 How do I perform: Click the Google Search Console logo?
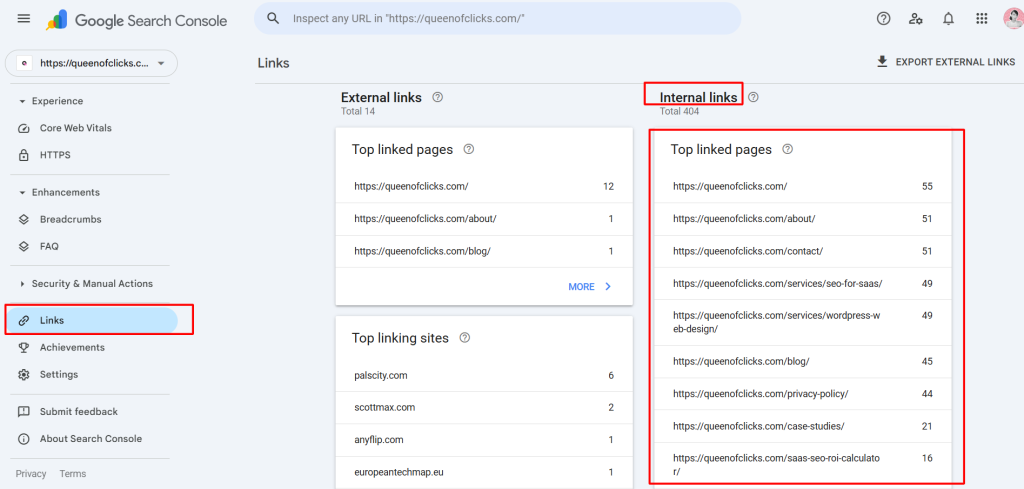(136, 20)
